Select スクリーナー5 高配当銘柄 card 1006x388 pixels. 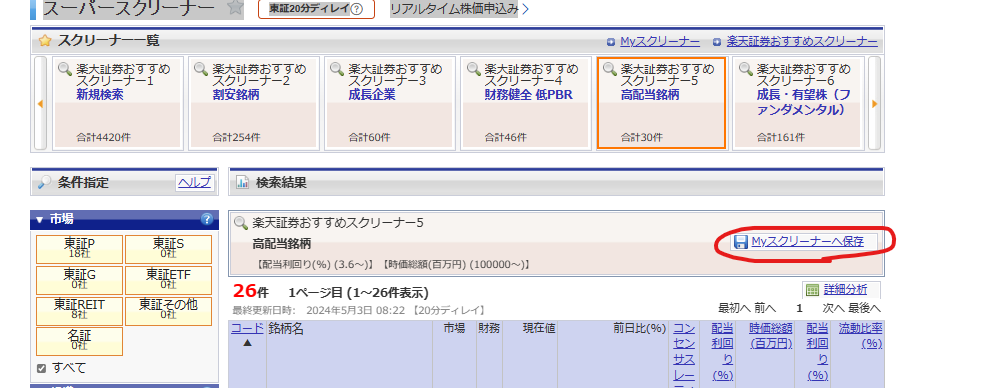(661, 103)
